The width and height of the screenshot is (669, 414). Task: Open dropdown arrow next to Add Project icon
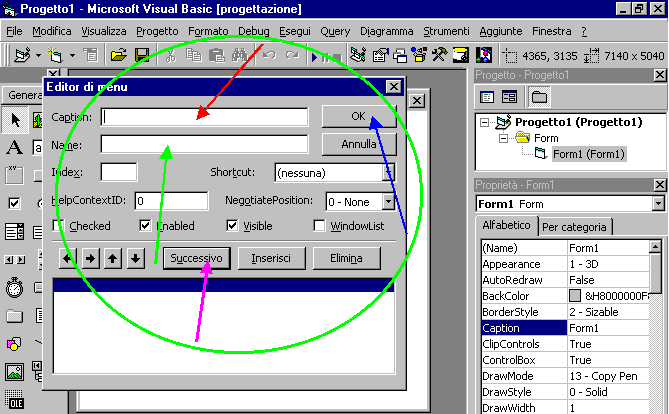(x=38, y=55)
